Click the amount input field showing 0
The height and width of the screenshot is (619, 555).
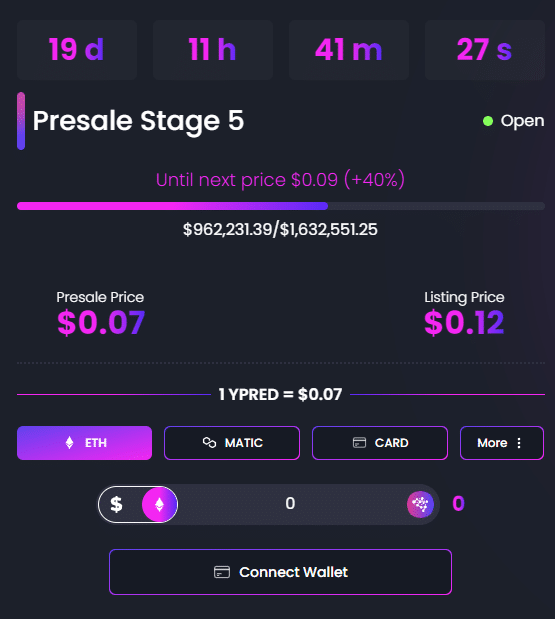pos(290,504)
